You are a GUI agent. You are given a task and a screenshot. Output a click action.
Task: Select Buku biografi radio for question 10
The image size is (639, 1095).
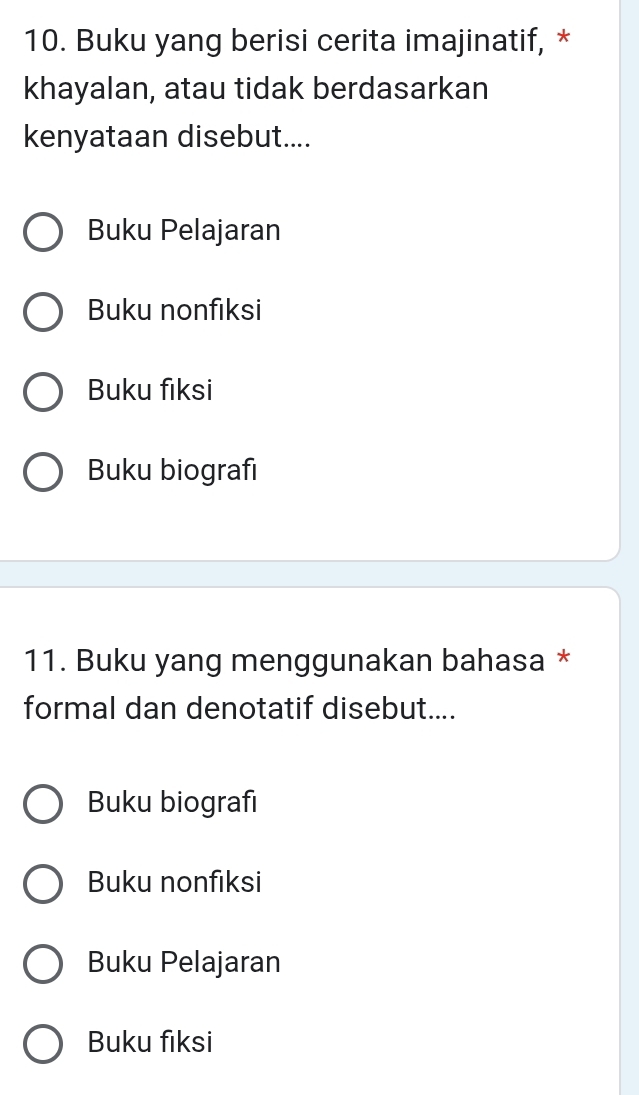click(x=41, y=471)
